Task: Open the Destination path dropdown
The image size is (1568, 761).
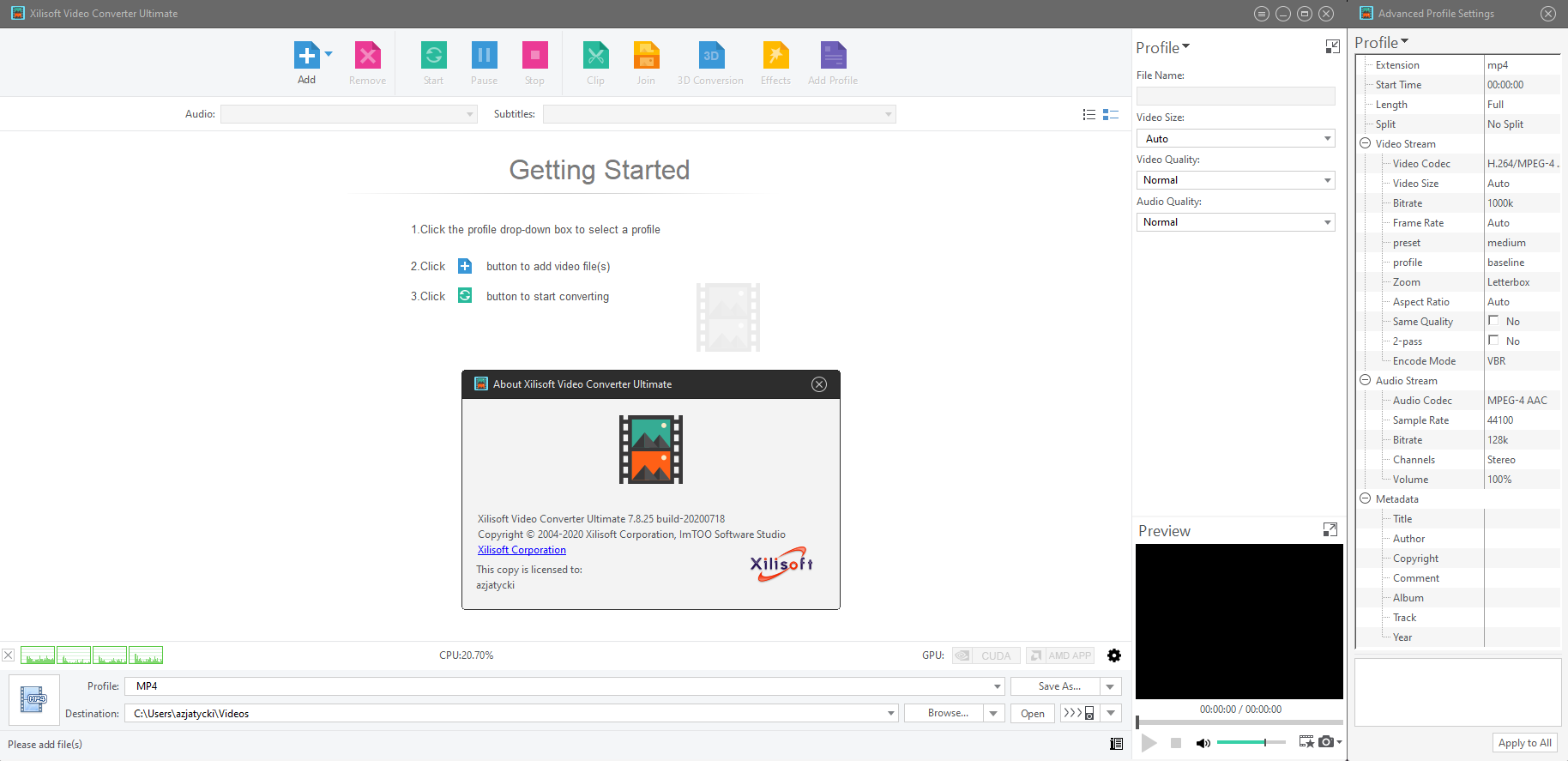Action: click(891, 714)
